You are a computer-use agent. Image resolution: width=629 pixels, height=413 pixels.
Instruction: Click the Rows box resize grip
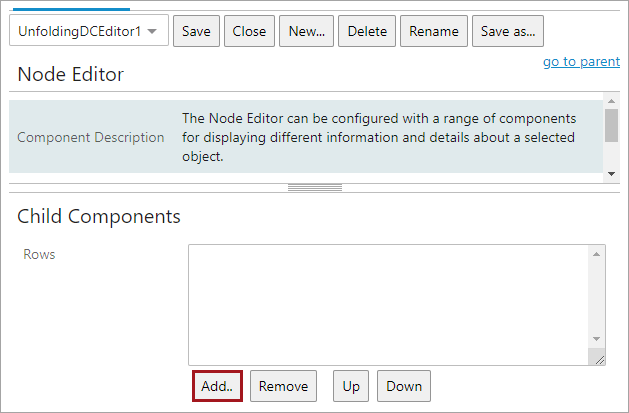(598, 359)
